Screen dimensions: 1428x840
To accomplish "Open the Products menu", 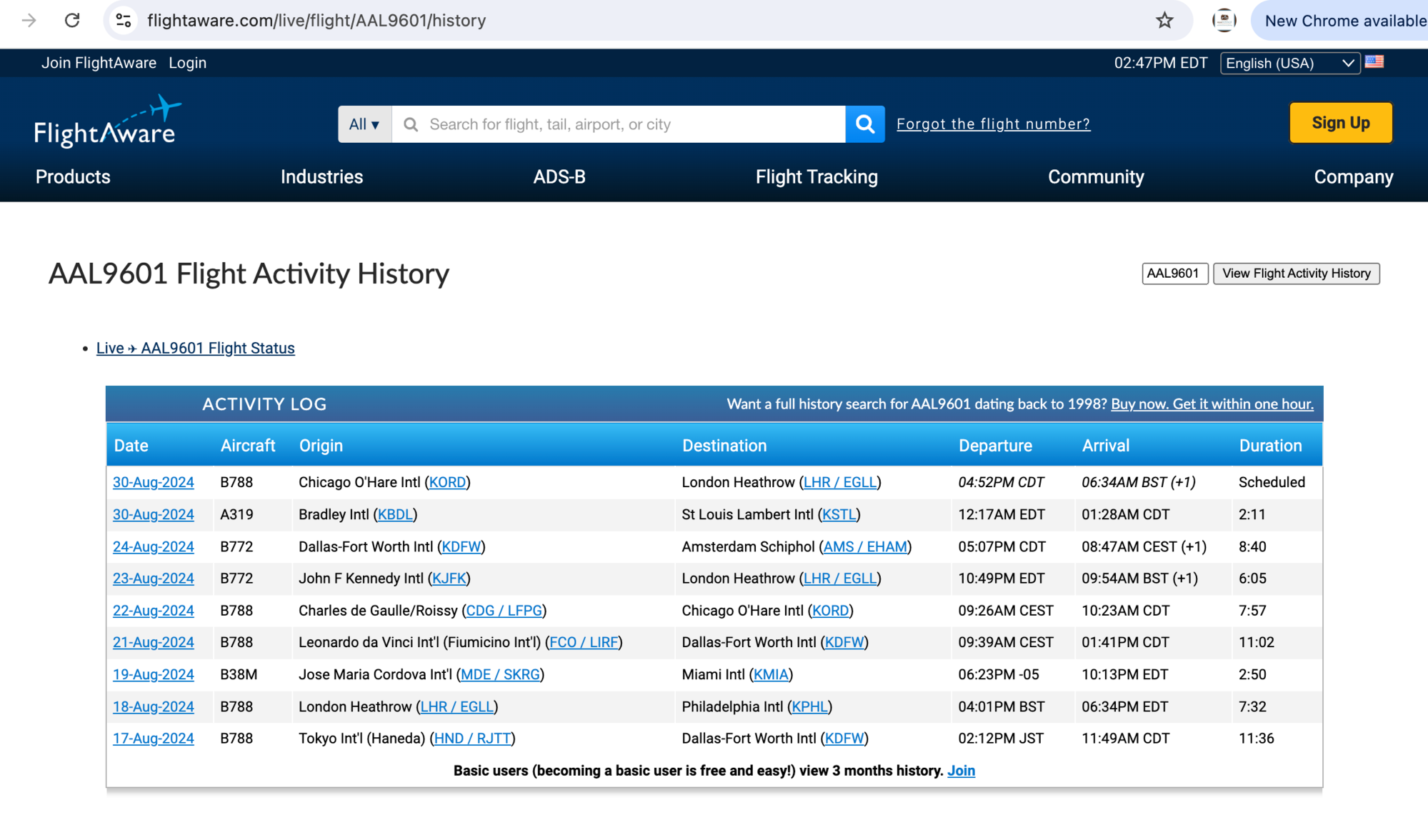I will [73, 177].
